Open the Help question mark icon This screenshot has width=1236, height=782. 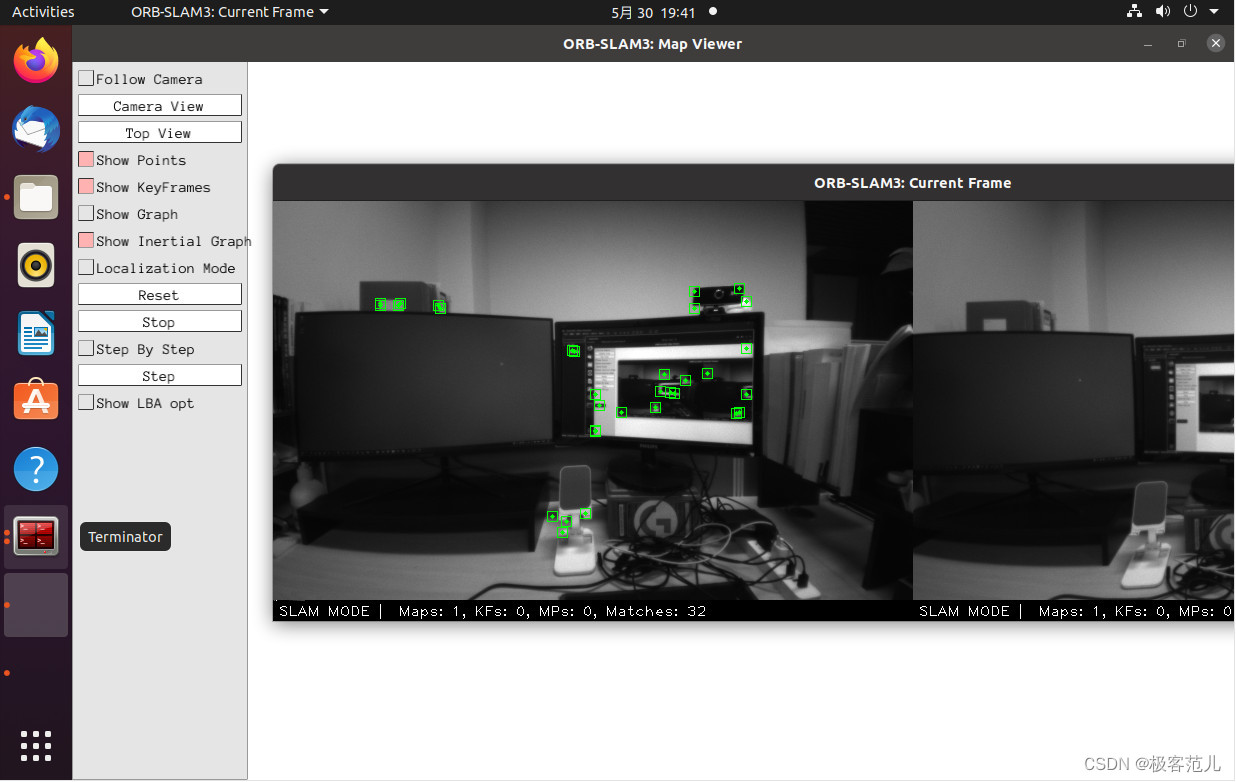(36, 469)
